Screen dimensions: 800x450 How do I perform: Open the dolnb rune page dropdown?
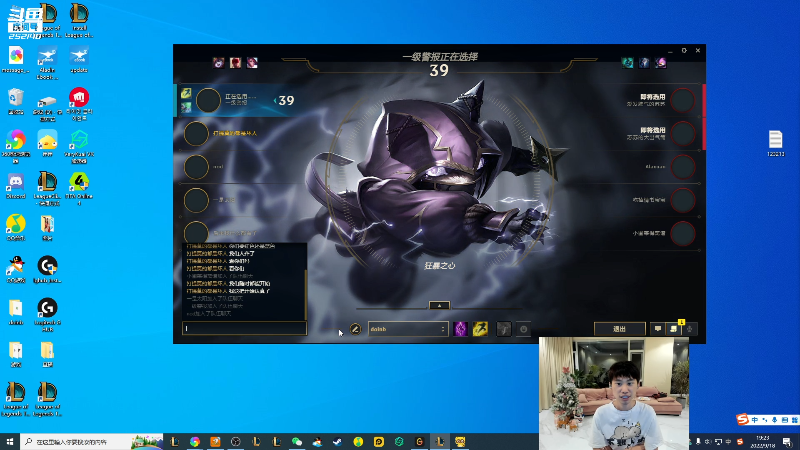coord(408,329)
